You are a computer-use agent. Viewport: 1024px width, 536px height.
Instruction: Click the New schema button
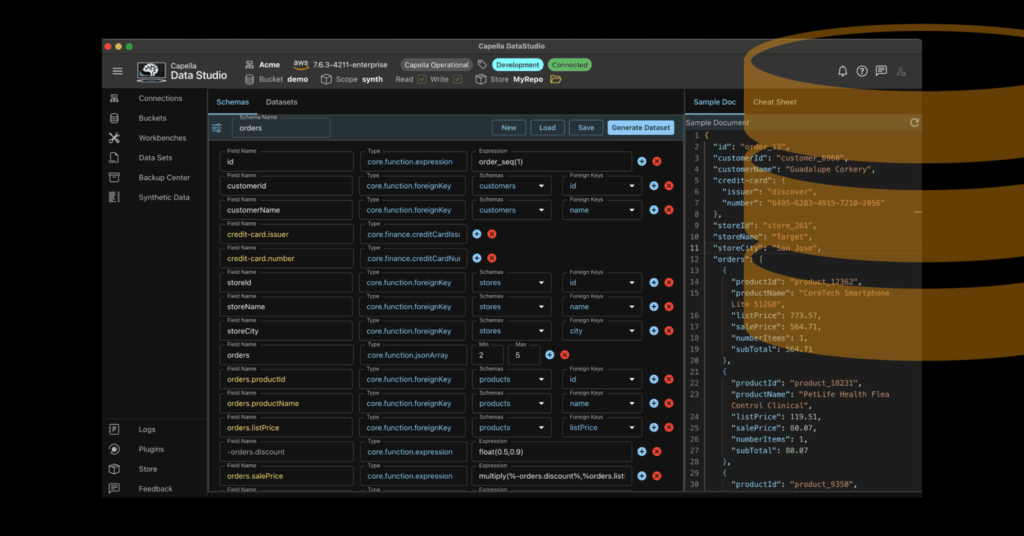[509, 128]
